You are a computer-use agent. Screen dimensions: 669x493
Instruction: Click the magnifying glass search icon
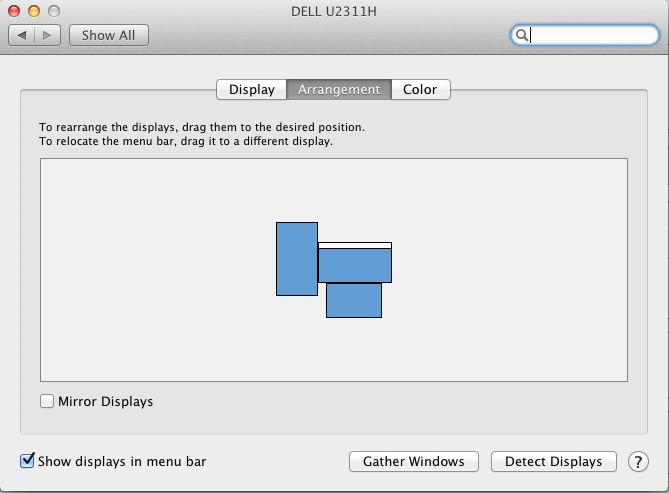click(x=521, y=35)
